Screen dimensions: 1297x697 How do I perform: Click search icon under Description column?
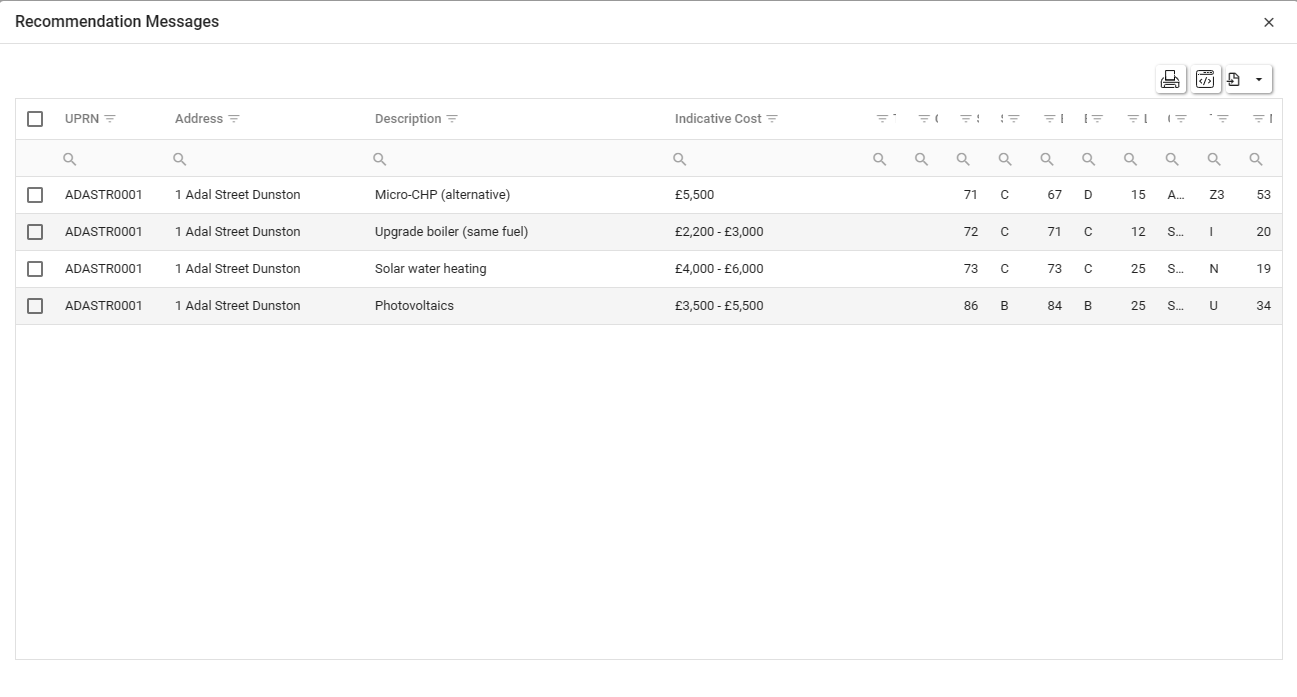pyautogui.click(x=380, y=159)
